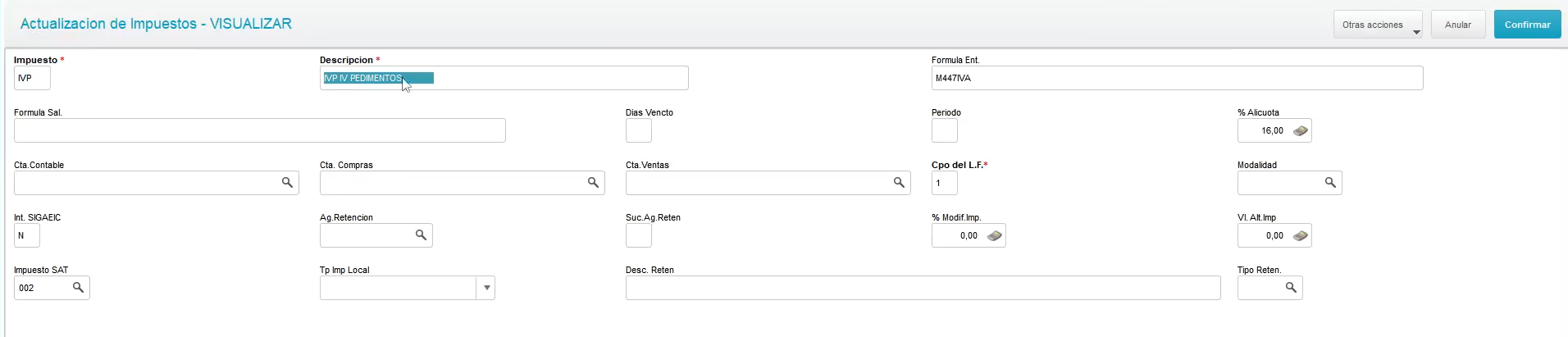1568x337 pixels.
Task: Click magnifier icon in Tipo Reten. field
Action: [x=1291, y=288]
